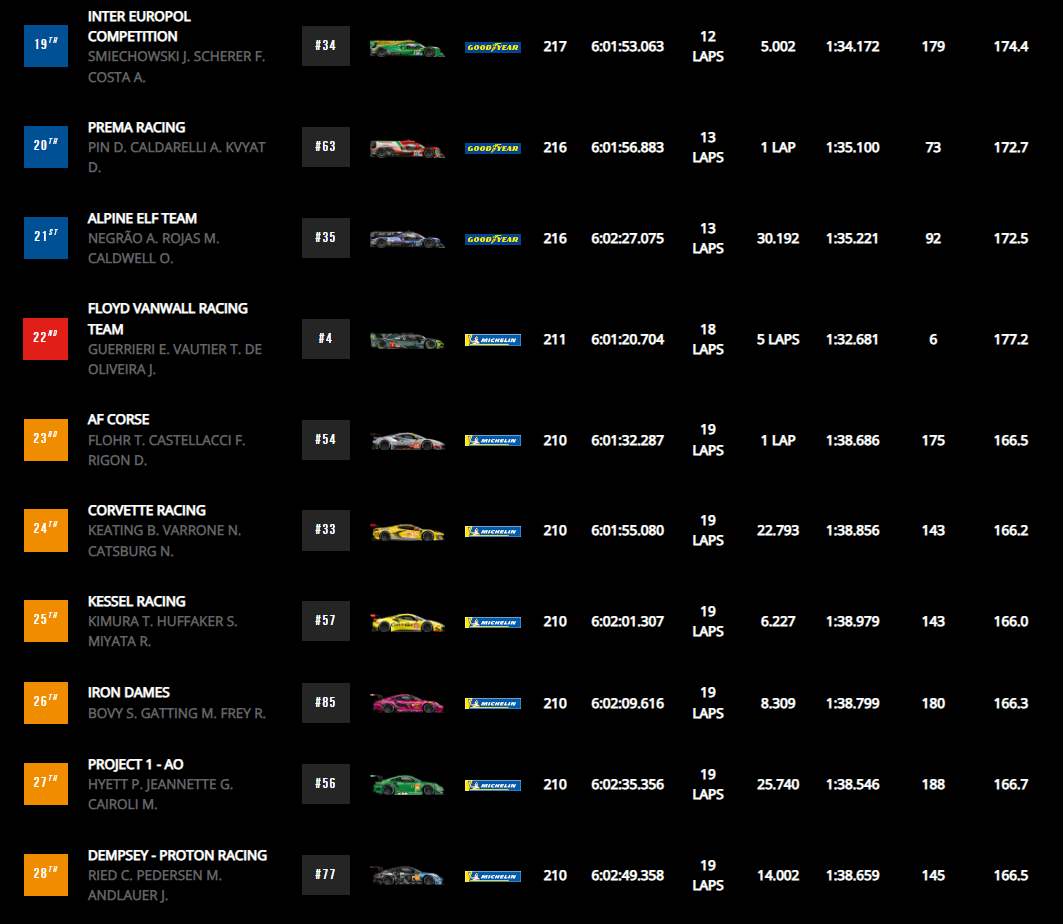1063x924 pixels.
Task: Click the yellow #57 Kessel Racing car icon
Action: click(407, 622)
